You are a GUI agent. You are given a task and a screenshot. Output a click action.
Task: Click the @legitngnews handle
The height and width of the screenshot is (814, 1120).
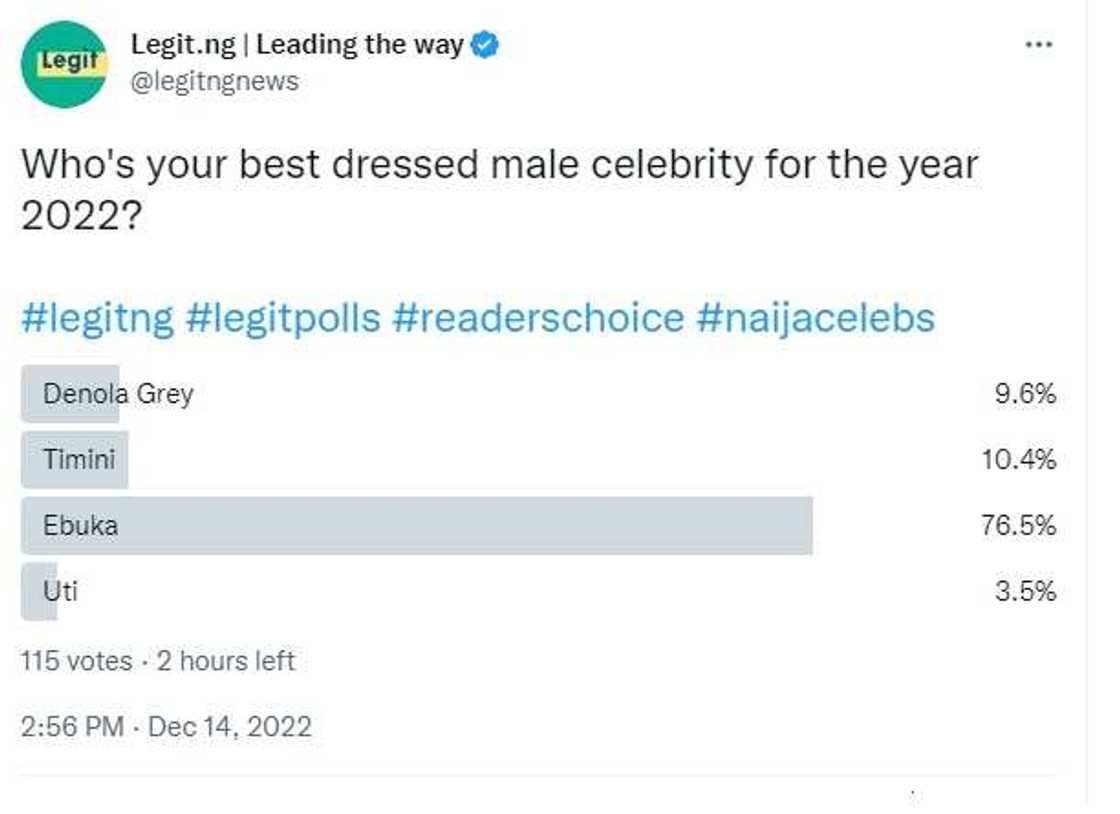coord(215,81)
